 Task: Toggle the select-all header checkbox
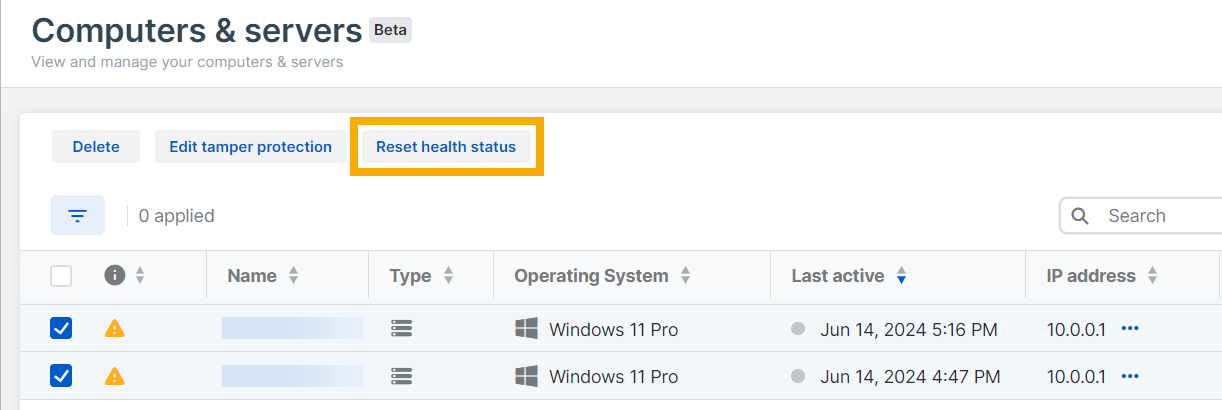pyautogui.click(x=61, y=276)
